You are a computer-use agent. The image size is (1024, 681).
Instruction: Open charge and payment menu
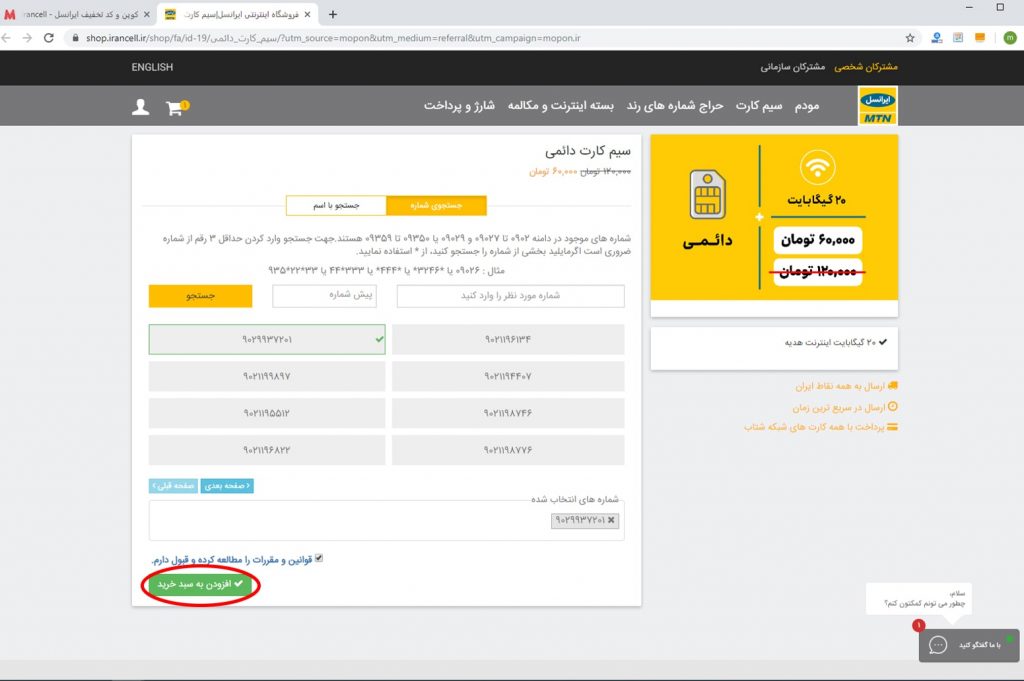click(x=459, y=106)
